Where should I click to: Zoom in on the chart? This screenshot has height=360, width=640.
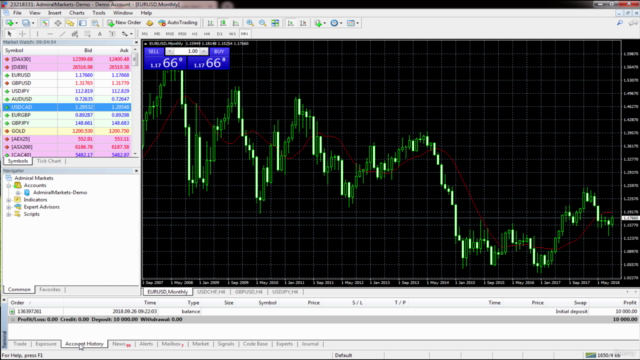(x=250, y=23)
